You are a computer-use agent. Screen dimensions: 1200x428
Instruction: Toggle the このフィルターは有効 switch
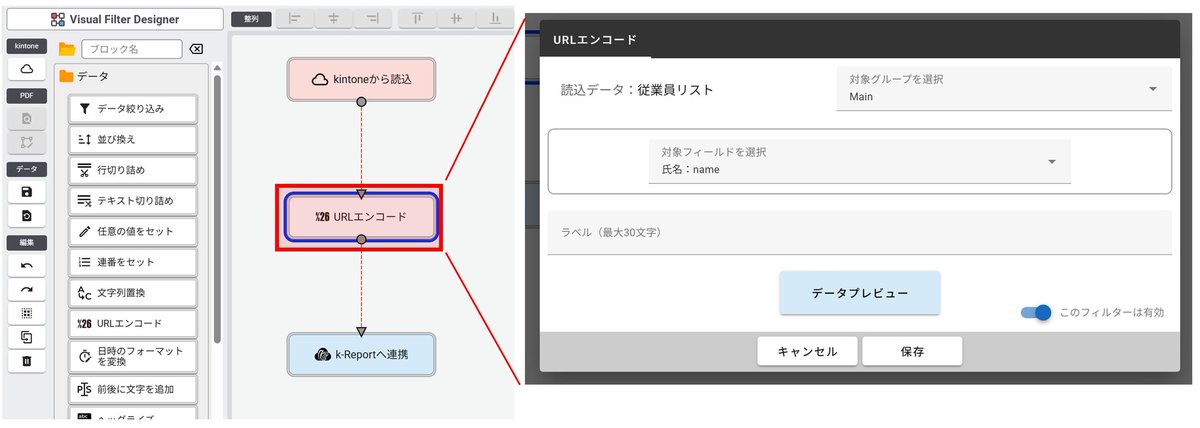pyautogui.click(x=1036, y=313)
